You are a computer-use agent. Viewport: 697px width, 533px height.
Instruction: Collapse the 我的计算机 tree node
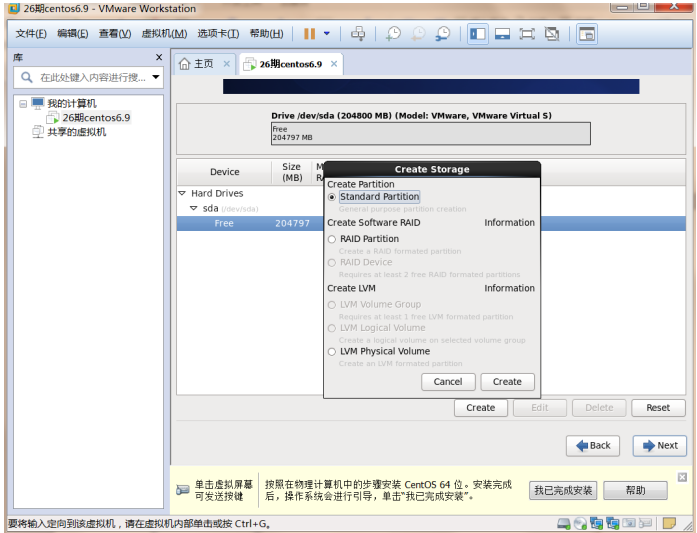coord(23,104)
